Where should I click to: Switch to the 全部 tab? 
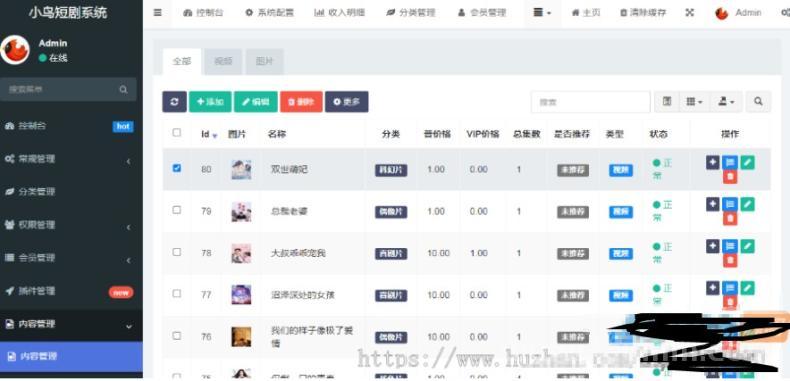(182, 61)
